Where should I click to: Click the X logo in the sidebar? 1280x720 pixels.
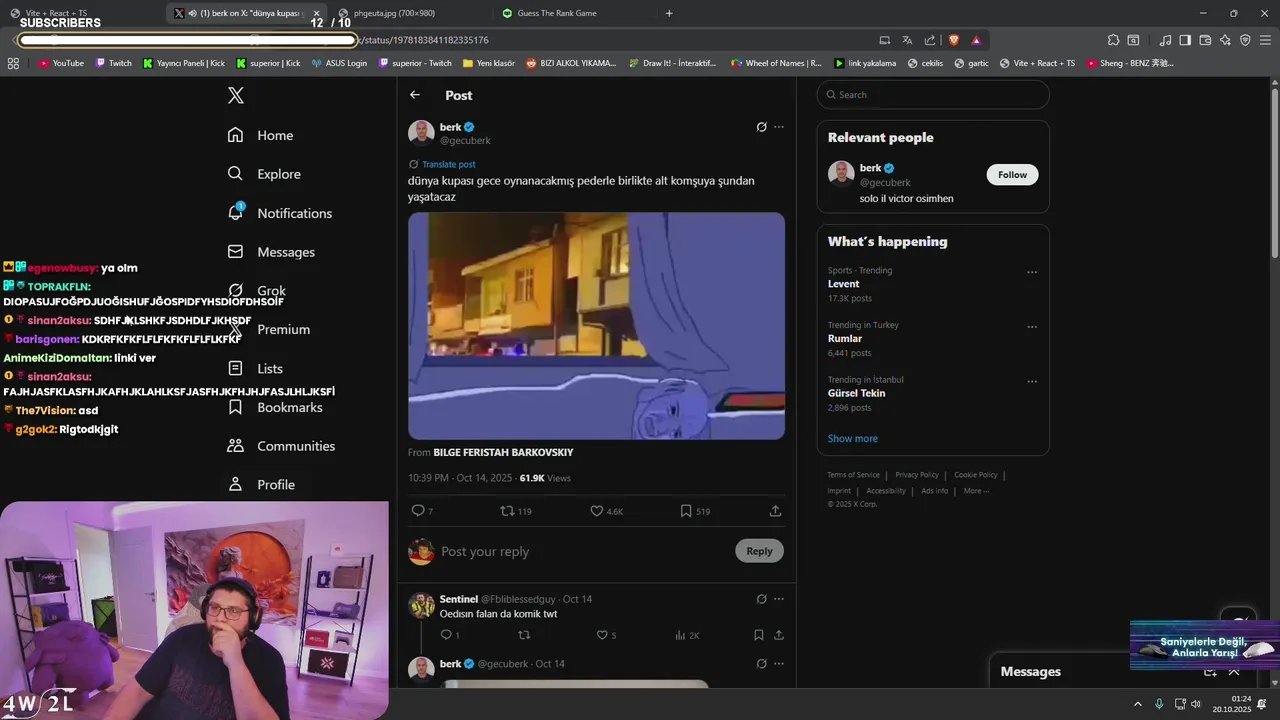[x=235, y=95]
